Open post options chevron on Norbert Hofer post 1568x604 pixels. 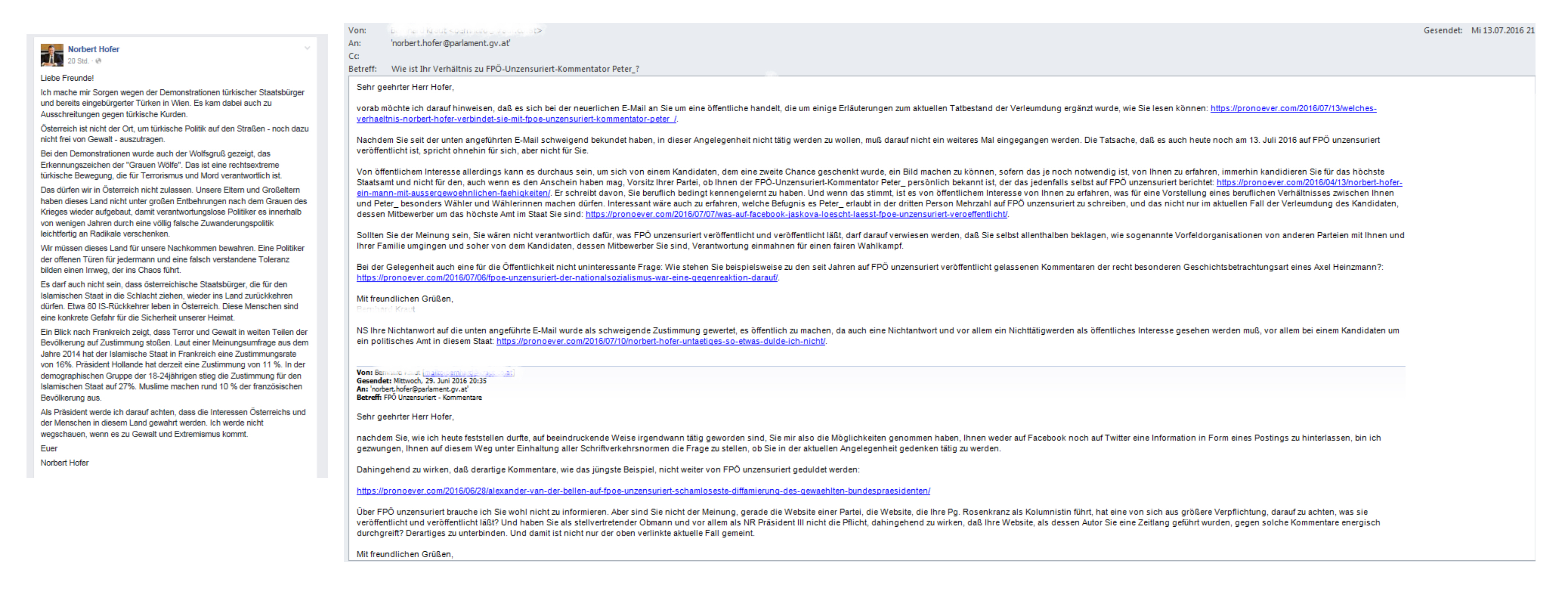(307, 48)
